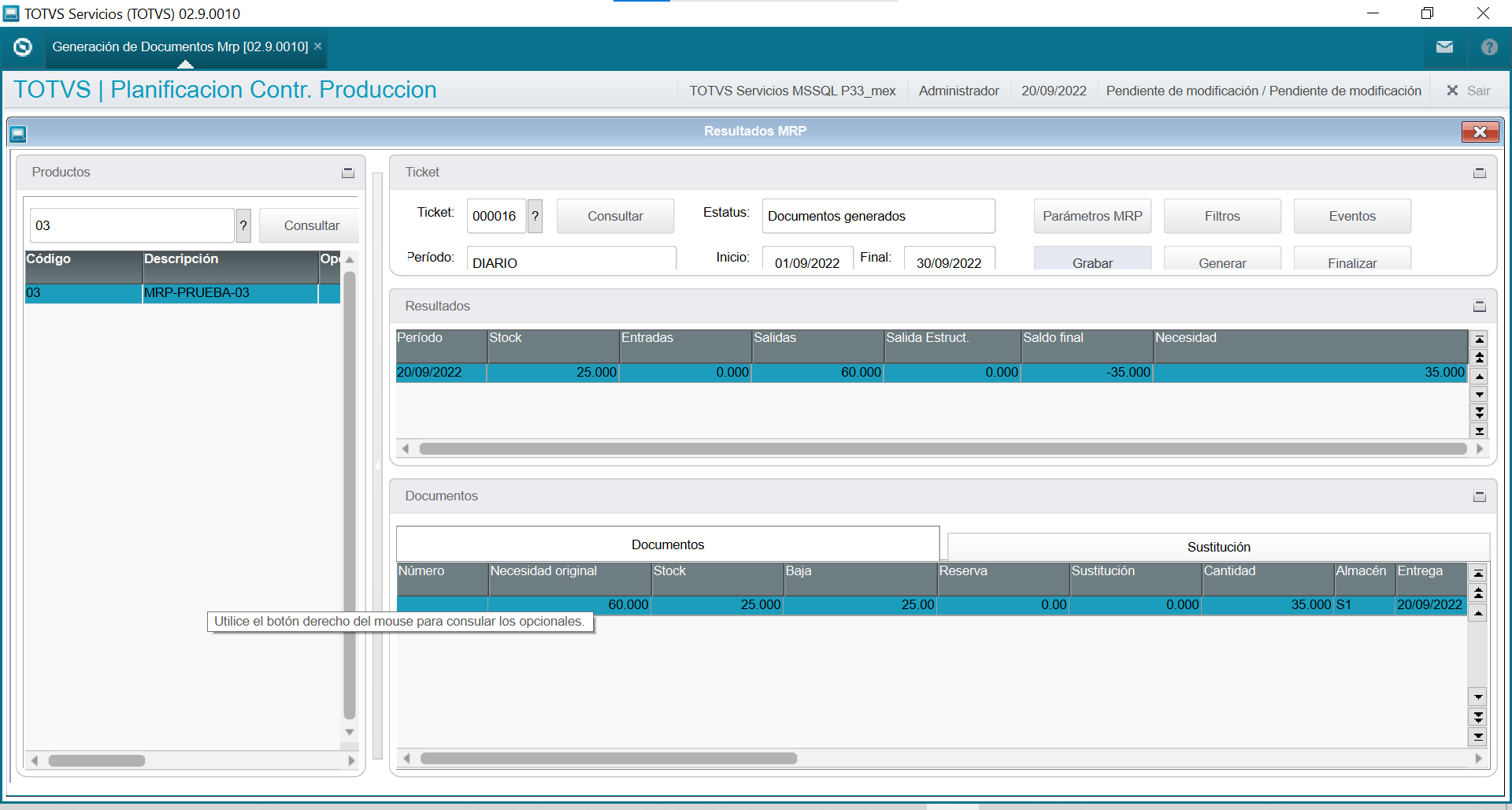Click the Saldo final column header
1512x810 pixels.
(1087, 346)
